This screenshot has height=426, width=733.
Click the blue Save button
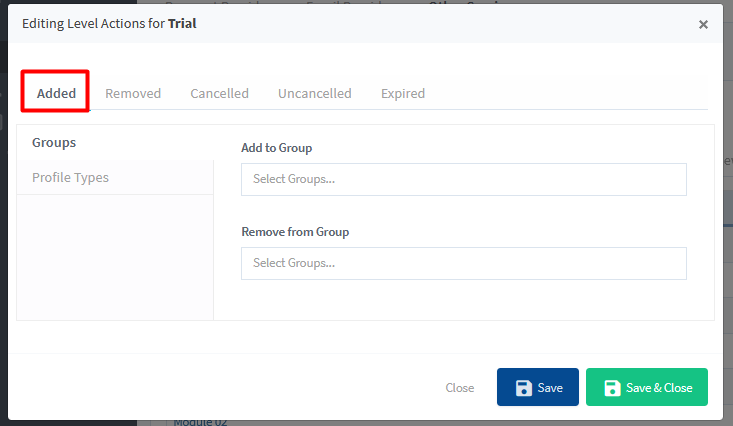coord(538,387)
